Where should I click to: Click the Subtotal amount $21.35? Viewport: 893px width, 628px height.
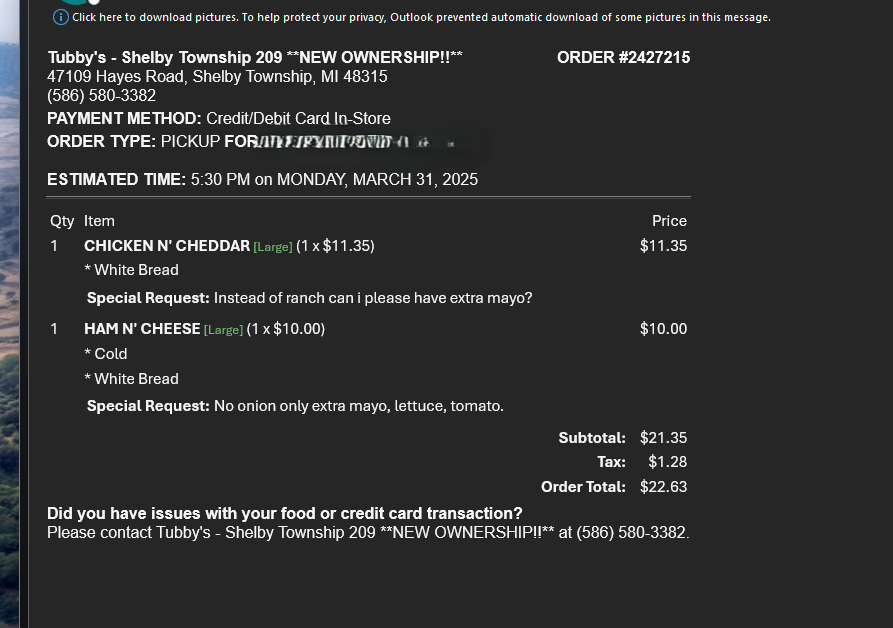663,438
